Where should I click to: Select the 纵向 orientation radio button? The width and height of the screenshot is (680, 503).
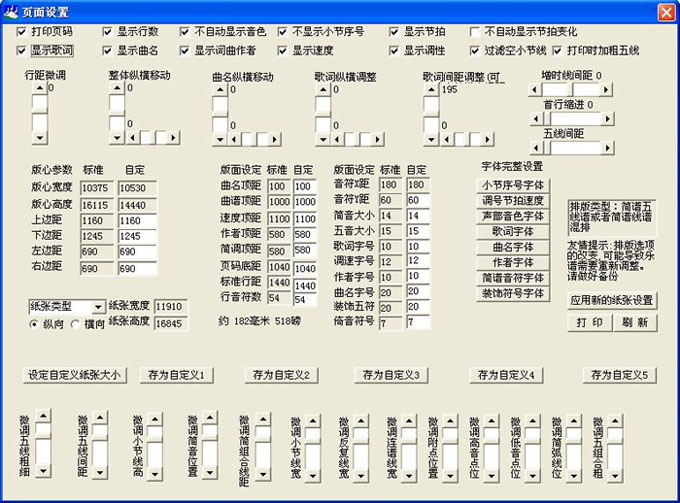click(34, 324)
